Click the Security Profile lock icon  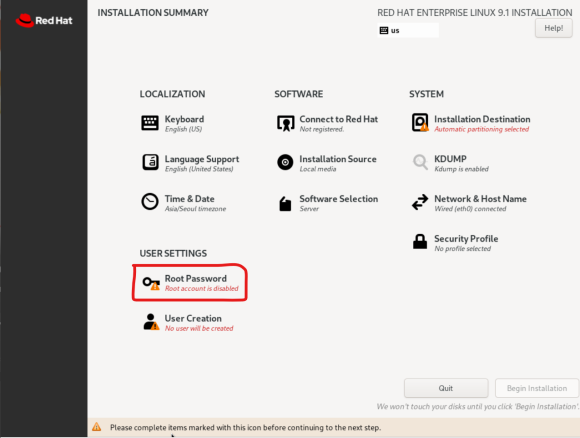pyautogui.click(x=420, y=242)
